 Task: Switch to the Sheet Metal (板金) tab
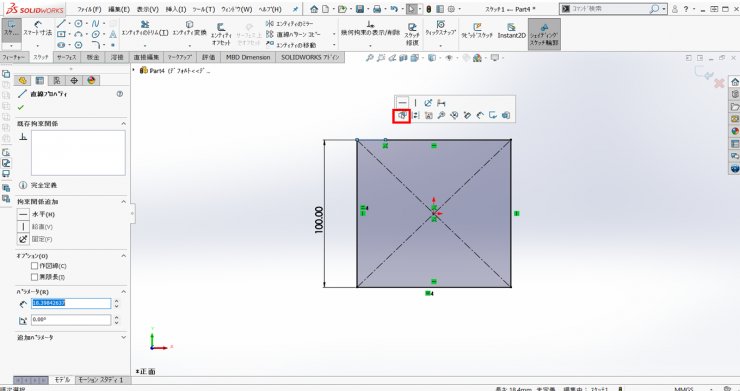93,58
